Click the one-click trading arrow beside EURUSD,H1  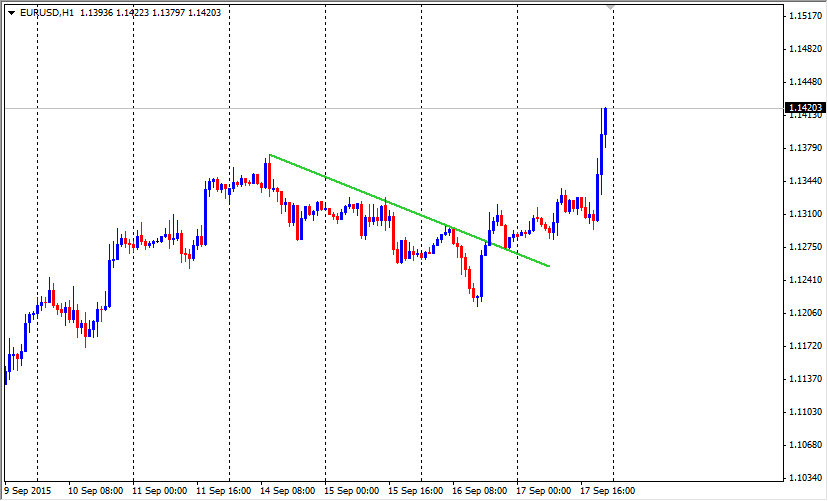[x=11, y=13]
